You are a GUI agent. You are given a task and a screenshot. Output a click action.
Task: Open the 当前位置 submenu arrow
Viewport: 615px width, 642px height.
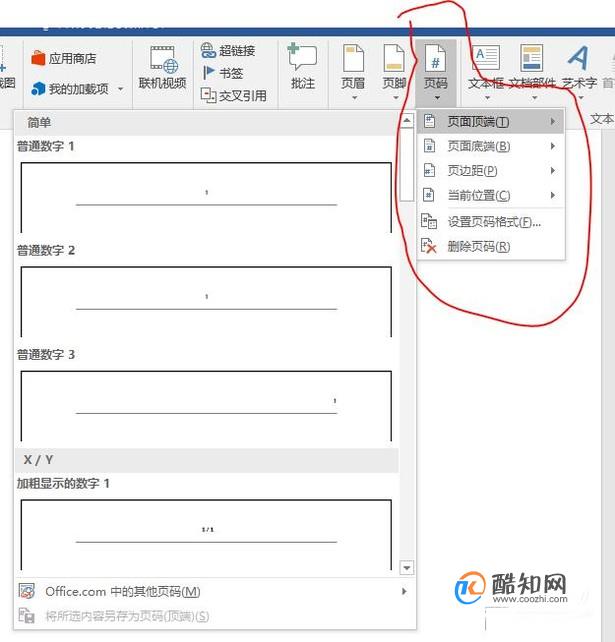click(553, 195)
